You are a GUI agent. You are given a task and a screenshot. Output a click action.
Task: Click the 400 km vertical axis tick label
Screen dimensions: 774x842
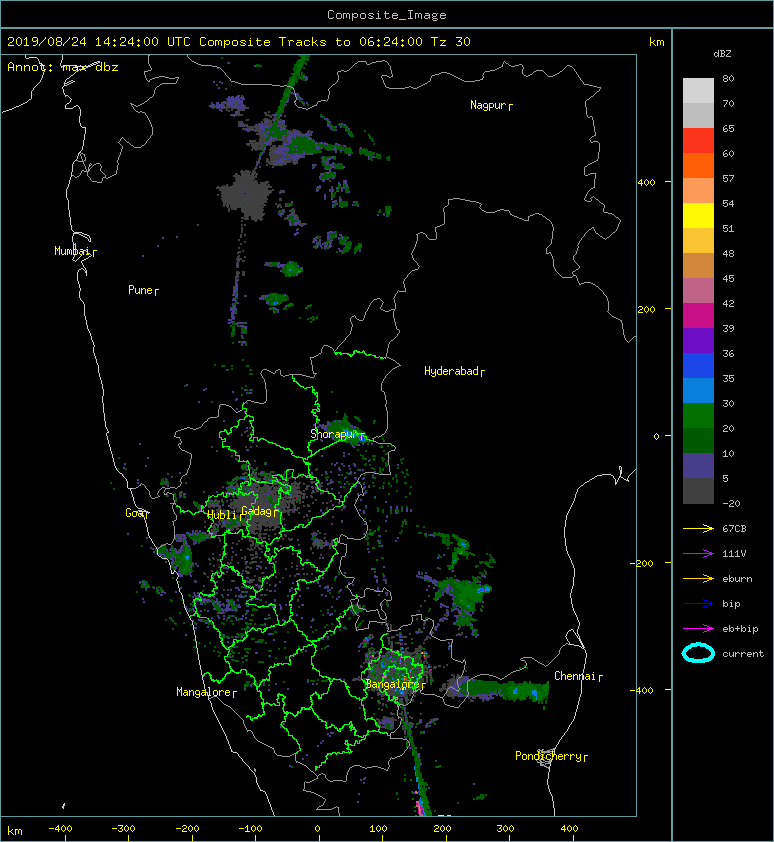pos(647,183)
